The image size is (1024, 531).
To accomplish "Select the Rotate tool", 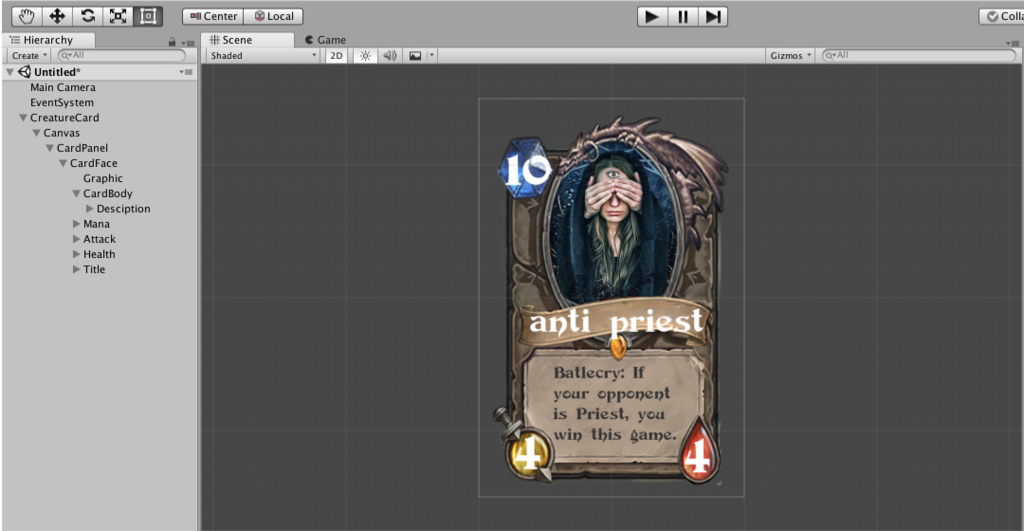I will click(88, 16).
